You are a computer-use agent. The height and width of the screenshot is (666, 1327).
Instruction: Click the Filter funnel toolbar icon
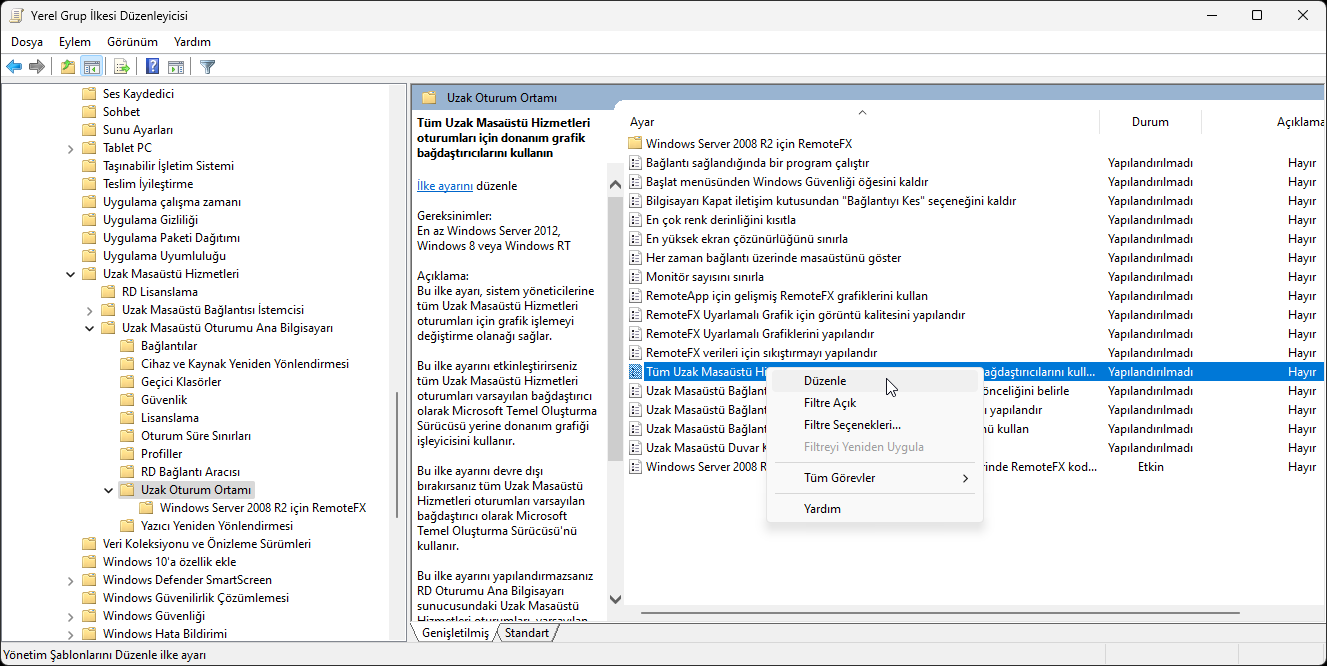[x=207, y=67]
